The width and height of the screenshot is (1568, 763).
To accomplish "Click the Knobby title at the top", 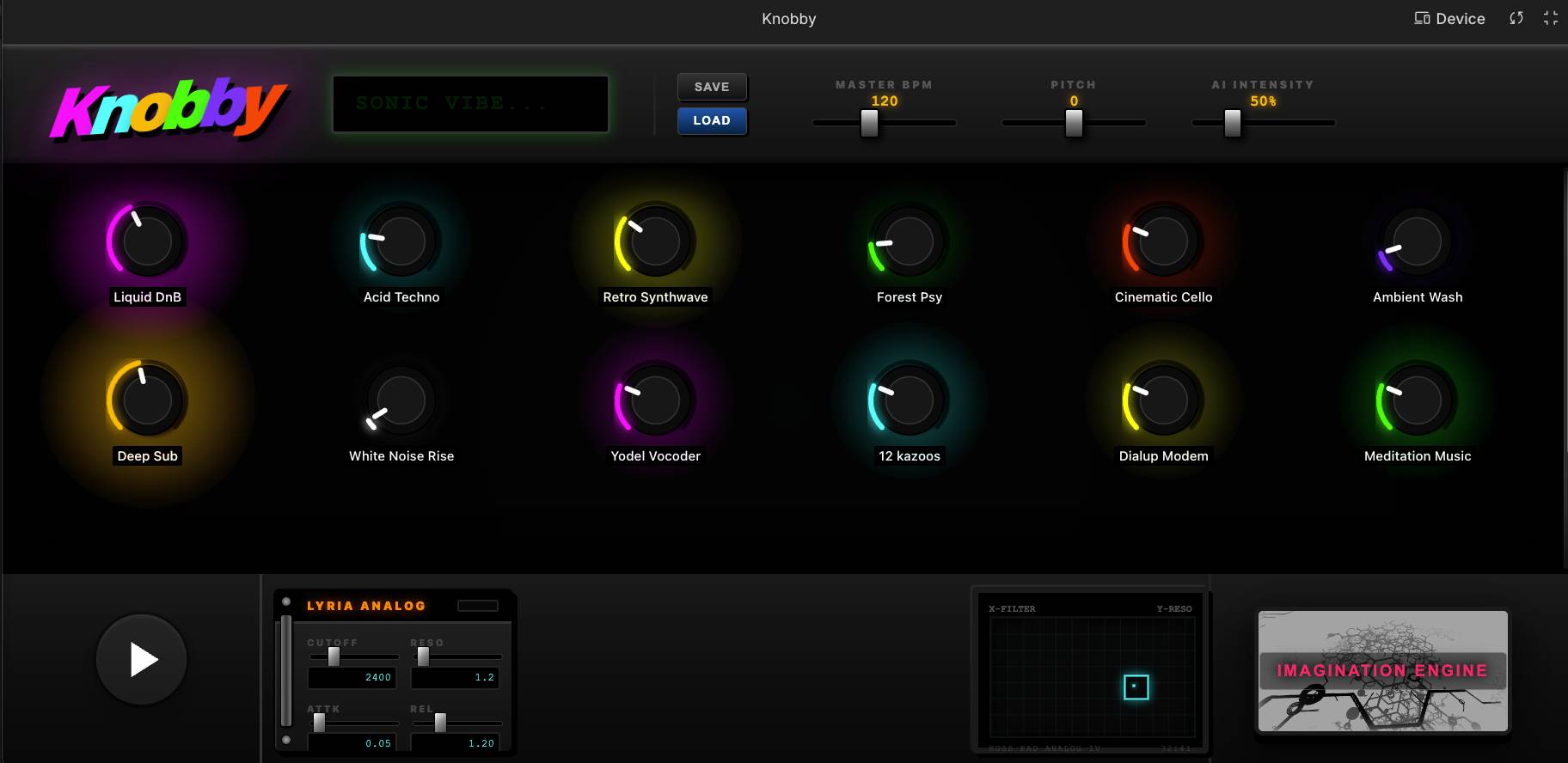I will pyautogui.click(x=788, y=19).
